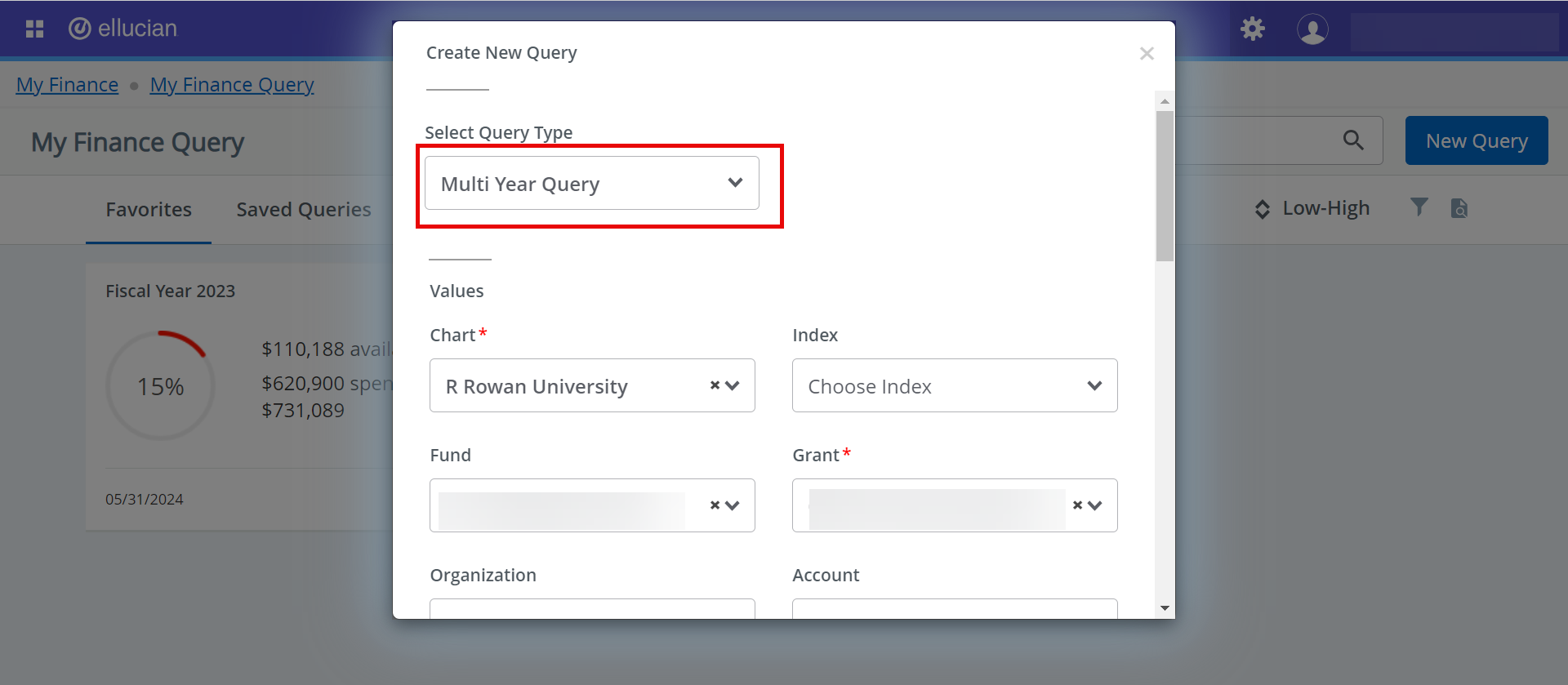Viewport: 1568px width, 685px height.
Task: Expand the Choose Index dropdown
Action: click(955, 385)
